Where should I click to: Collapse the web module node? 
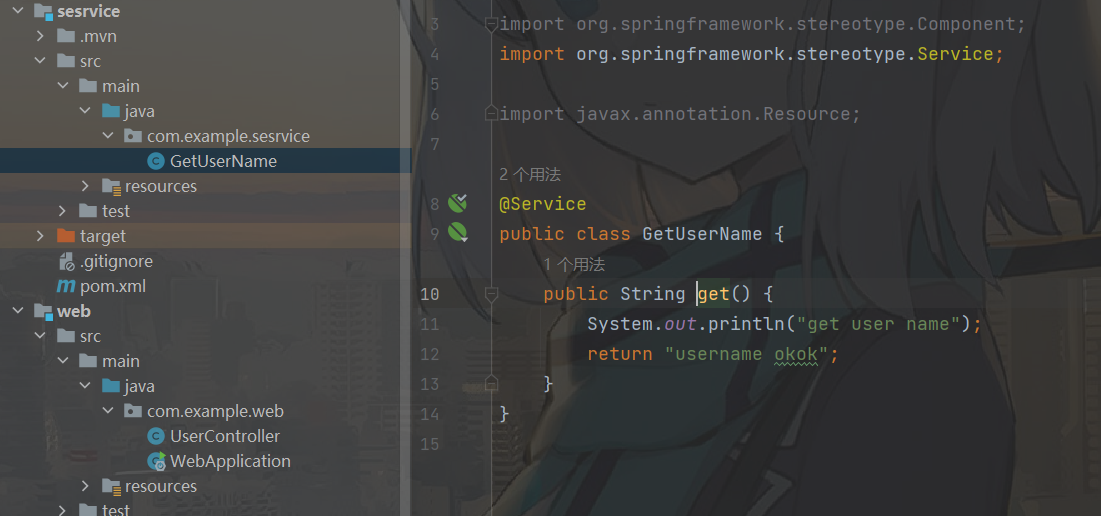pyautogui.click(x=18, y=311)
